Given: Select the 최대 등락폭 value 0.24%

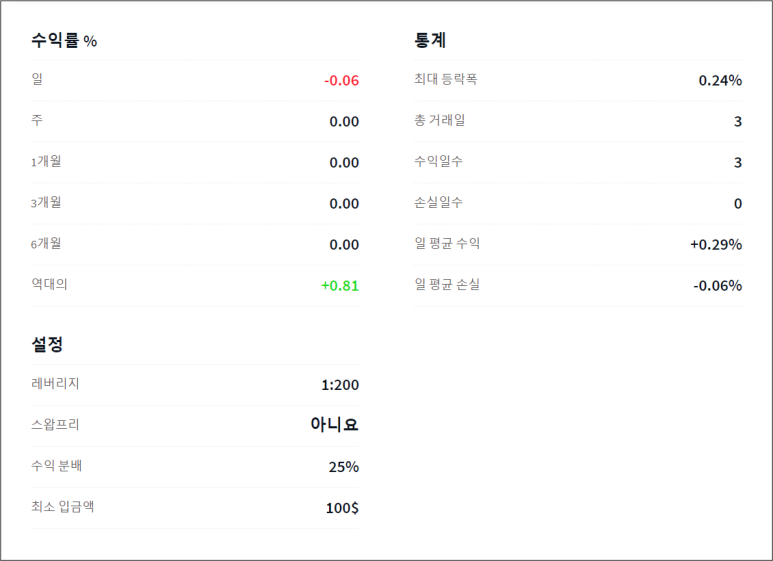Looking at the screenshot, I should pyautogui.click(x=720, y=80).
